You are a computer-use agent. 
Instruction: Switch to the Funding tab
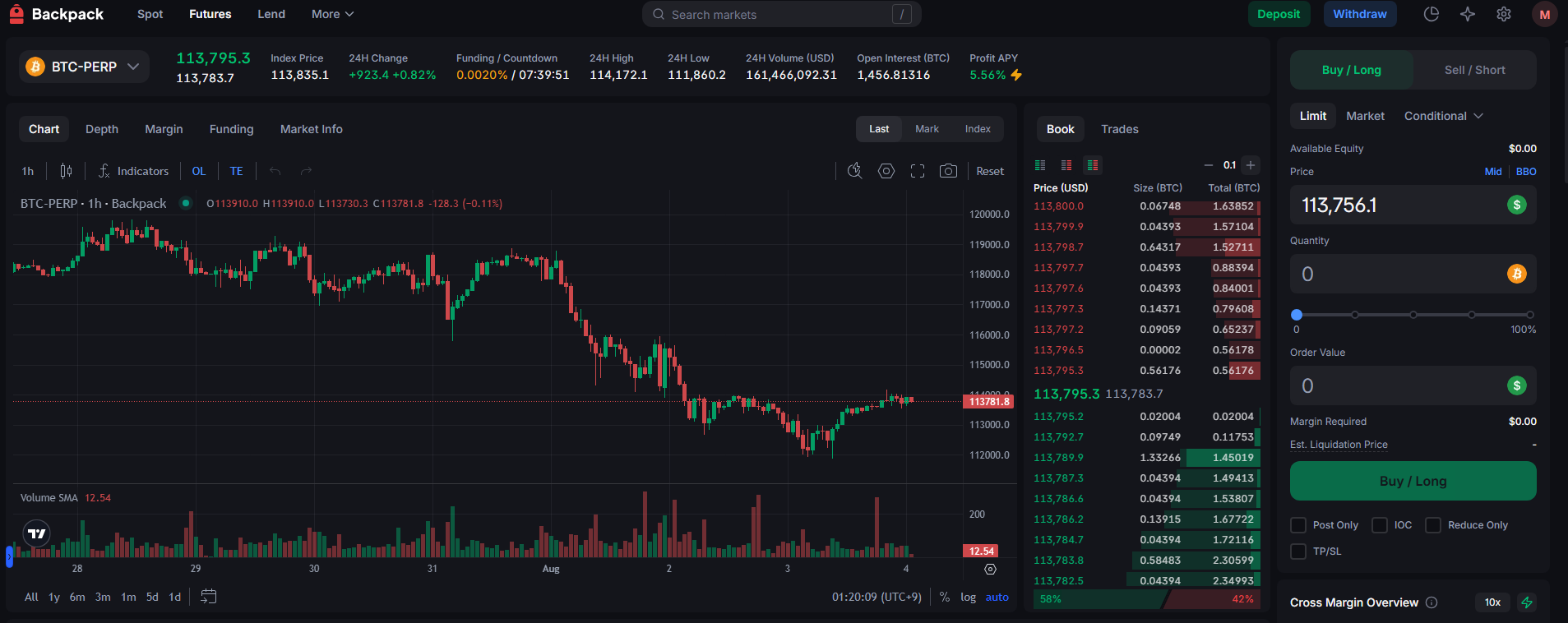coord(231,129)
